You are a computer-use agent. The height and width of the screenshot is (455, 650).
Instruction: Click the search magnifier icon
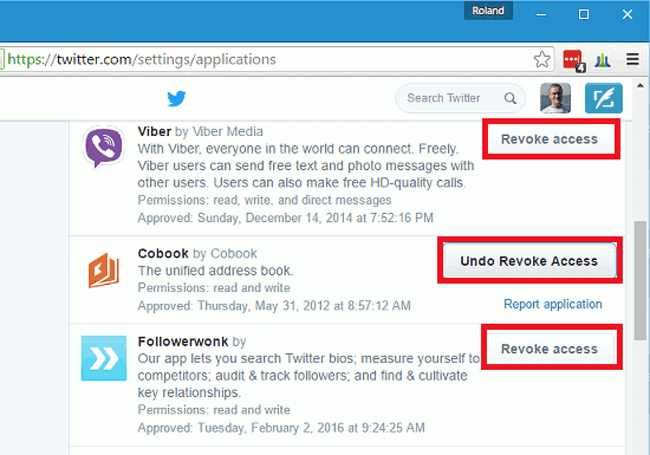[x=510, y=98]
